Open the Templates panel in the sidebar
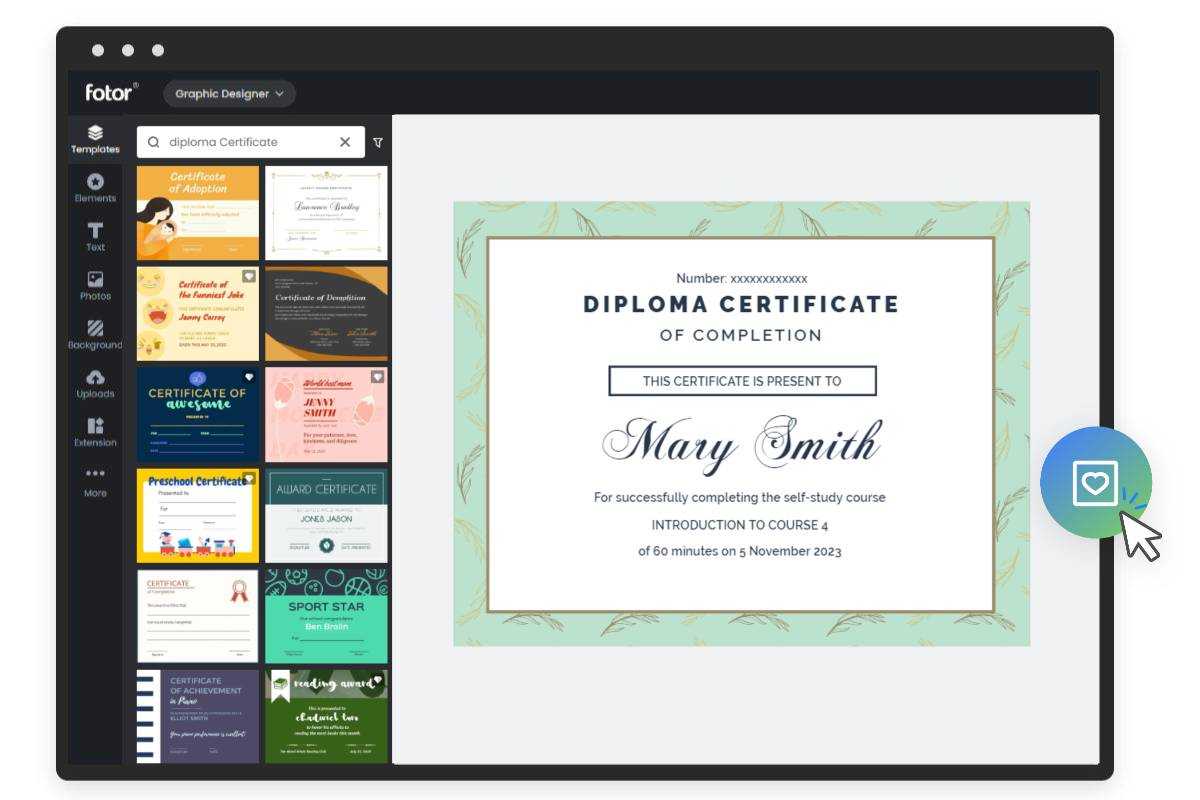 [x=95, y=139]
